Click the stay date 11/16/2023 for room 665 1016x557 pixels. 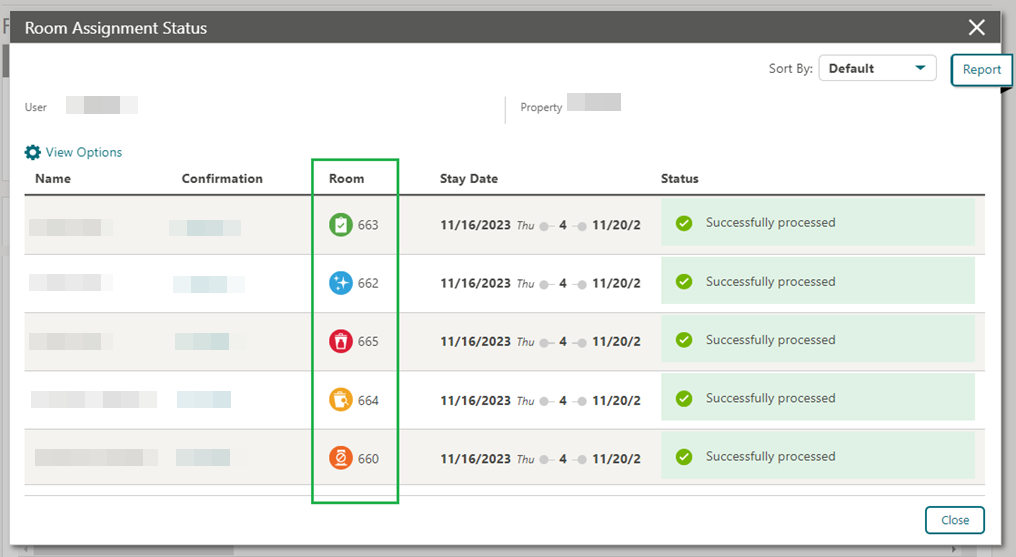[476, 342]
